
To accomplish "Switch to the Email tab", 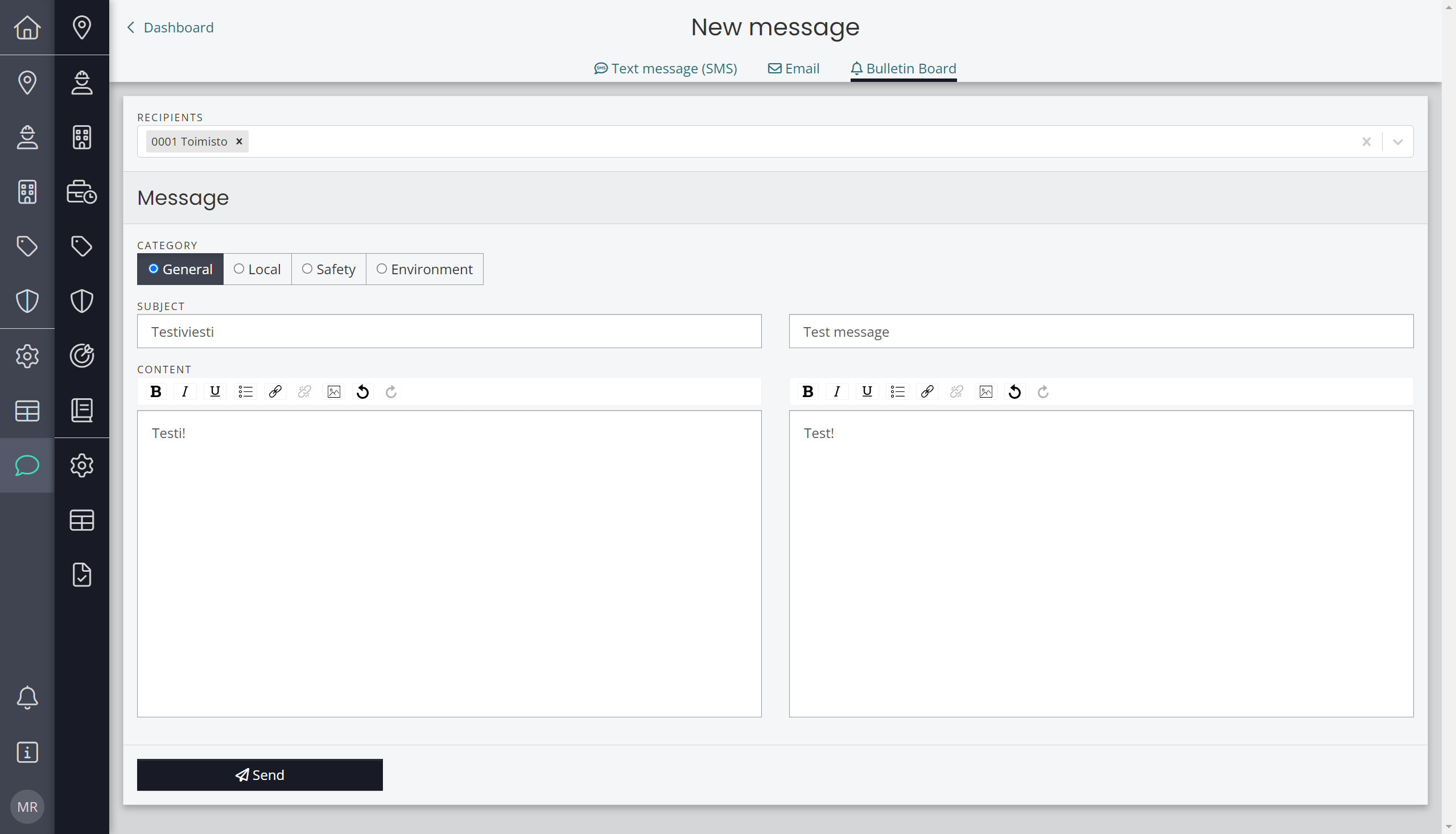I will tap(793, 68).
